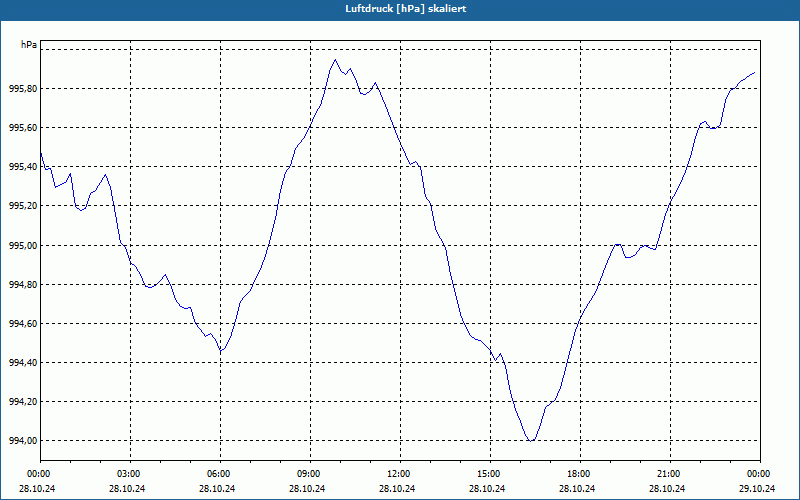Select the 995,20 y-axis label

click(23, 206)
